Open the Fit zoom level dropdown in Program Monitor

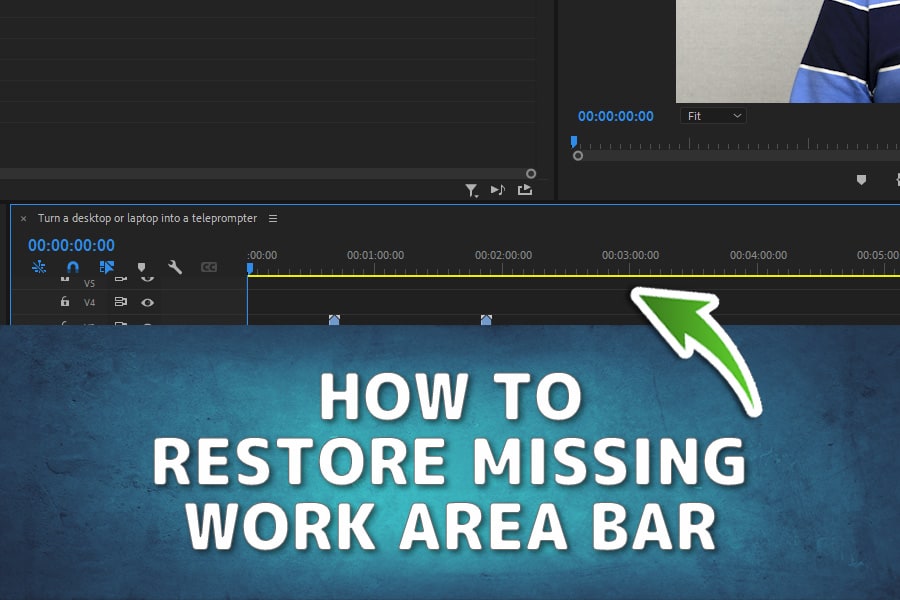pos(713,115)
